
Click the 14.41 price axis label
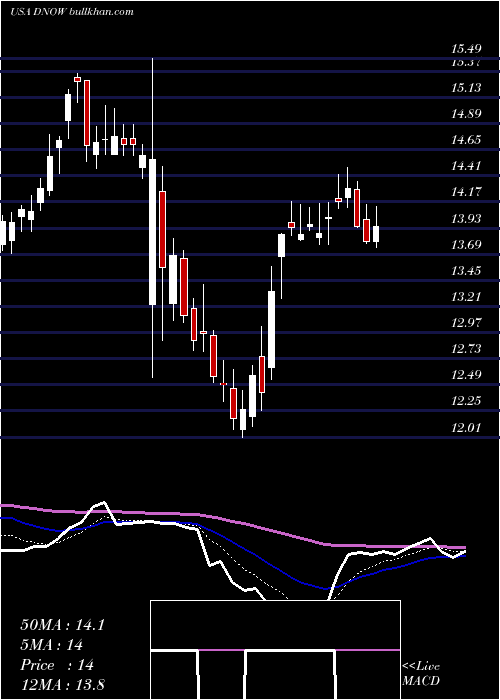tap(467, 166)
